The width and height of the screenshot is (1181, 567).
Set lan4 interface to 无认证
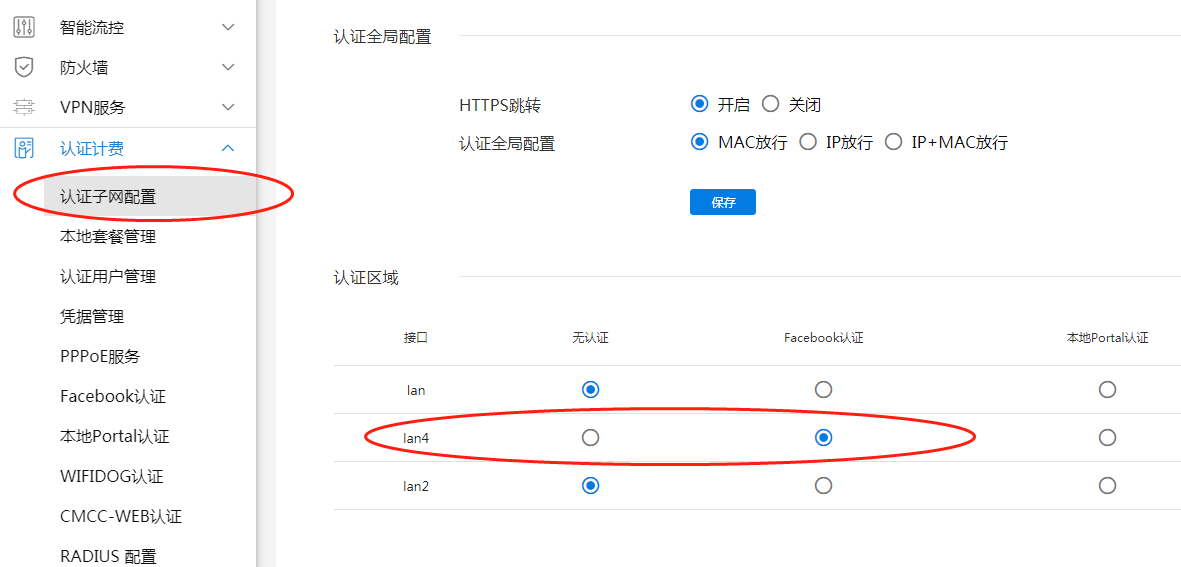591,437
